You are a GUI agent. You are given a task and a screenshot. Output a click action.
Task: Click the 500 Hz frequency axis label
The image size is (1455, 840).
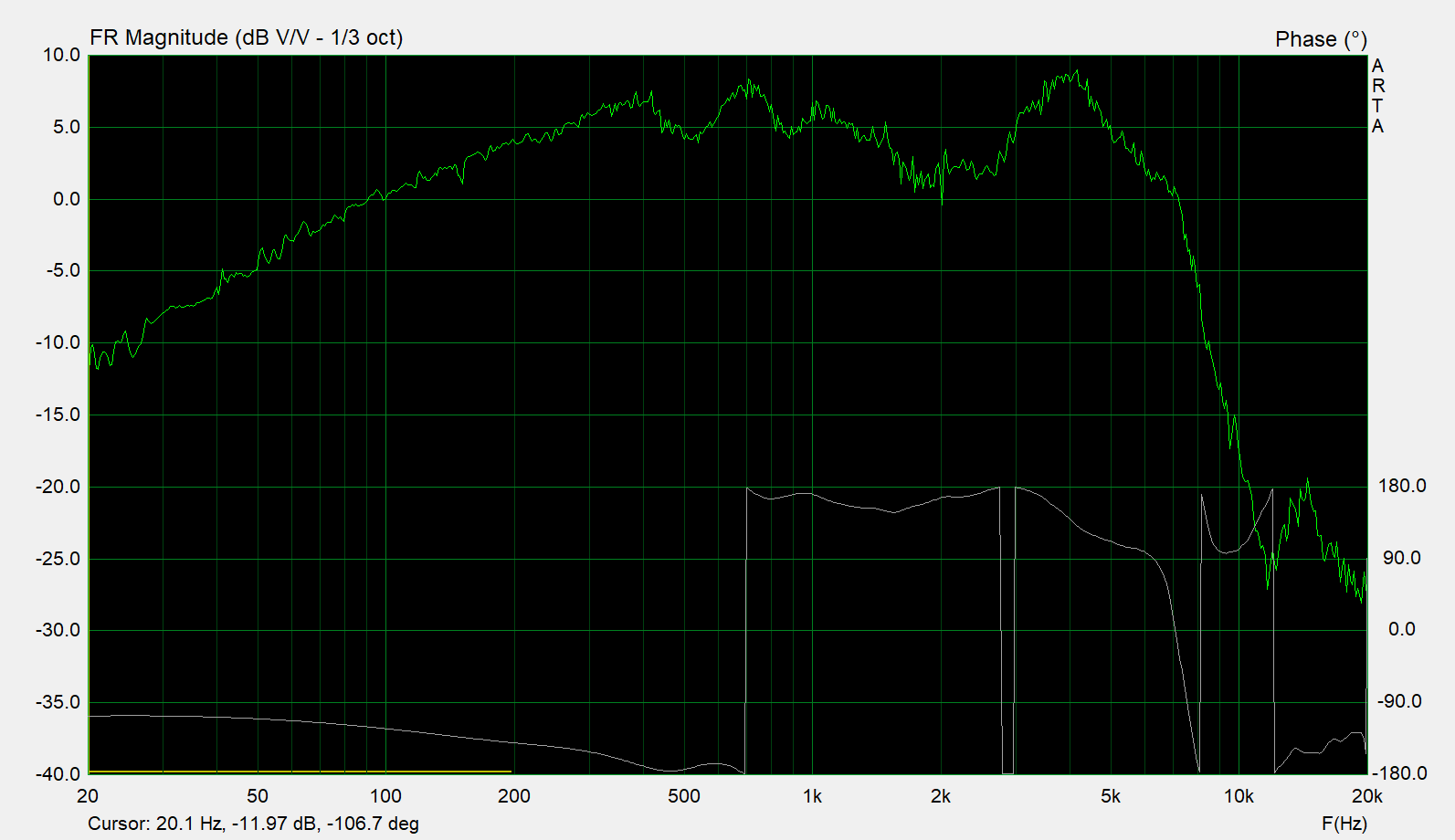(x=684, y=796)
